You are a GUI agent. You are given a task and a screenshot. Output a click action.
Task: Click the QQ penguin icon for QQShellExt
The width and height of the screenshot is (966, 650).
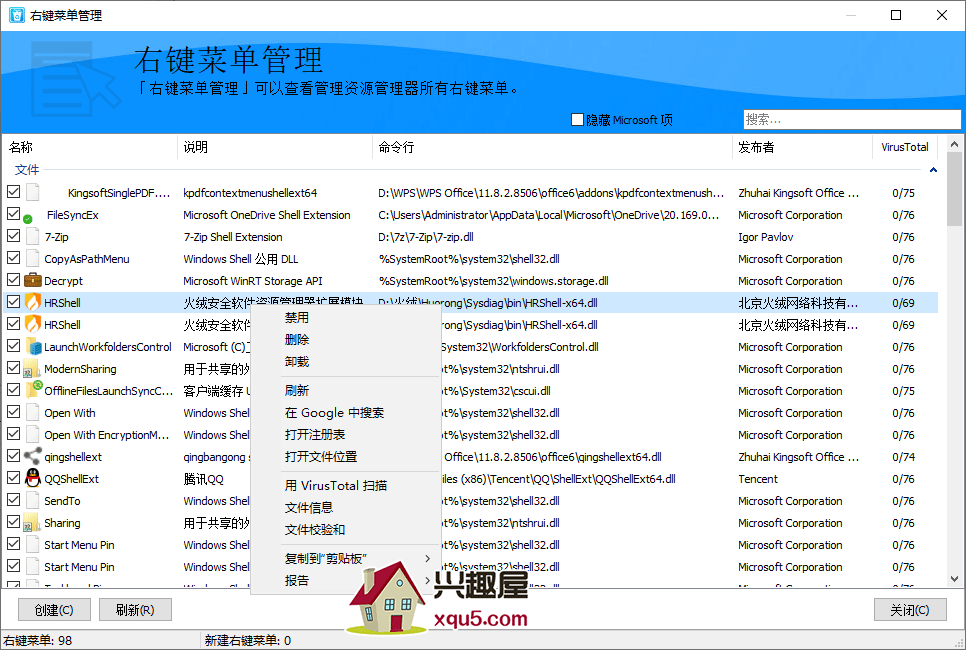point(33,479)
